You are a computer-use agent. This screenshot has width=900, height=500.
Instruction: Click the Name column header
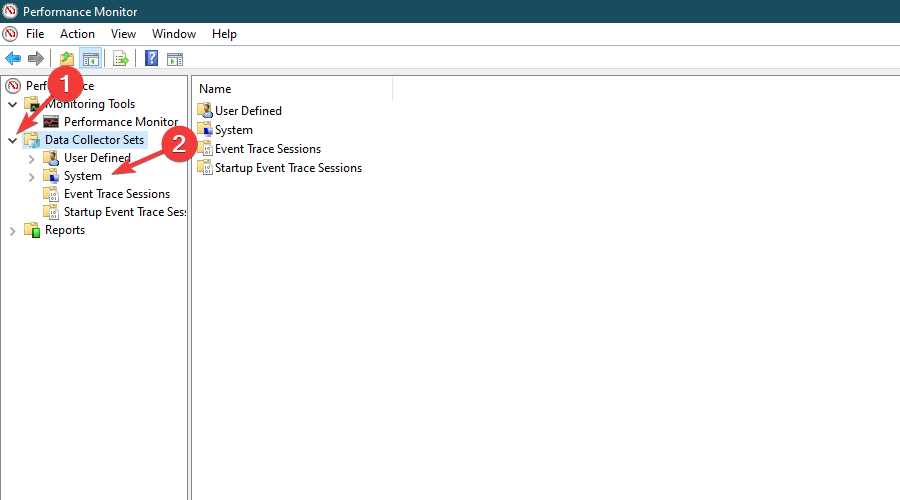pos(293,89)
